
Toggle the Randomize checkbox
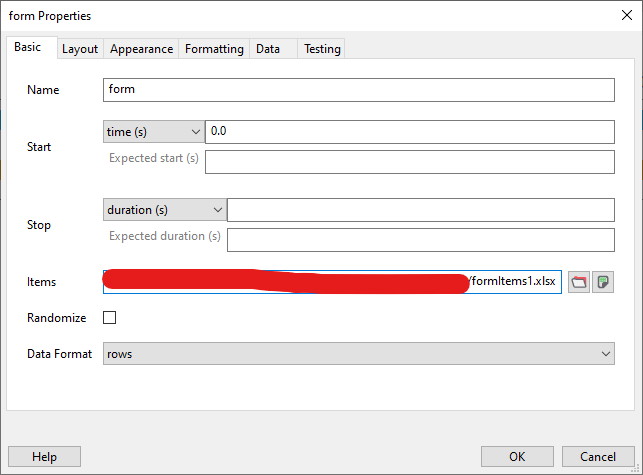110,318
